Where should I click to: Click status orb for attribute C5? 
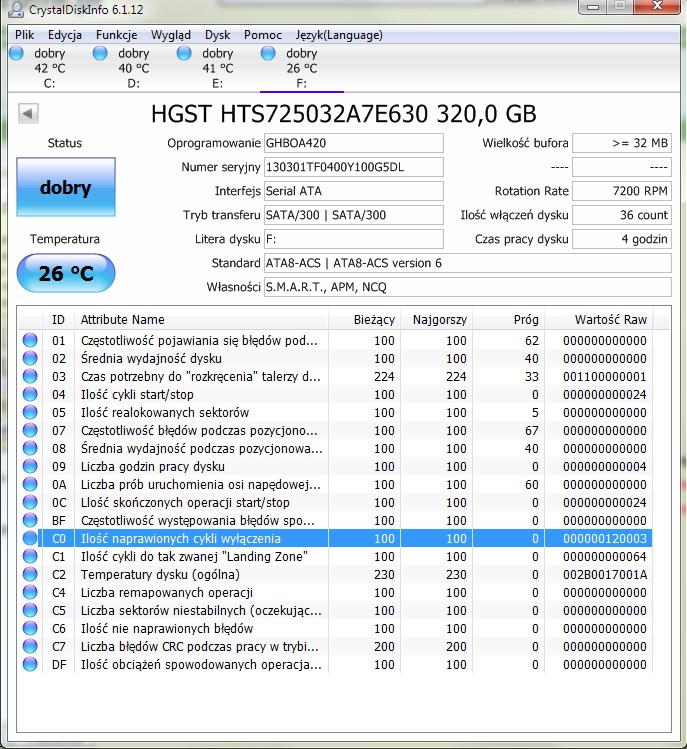pyautogui.click(x=30, y=610)
